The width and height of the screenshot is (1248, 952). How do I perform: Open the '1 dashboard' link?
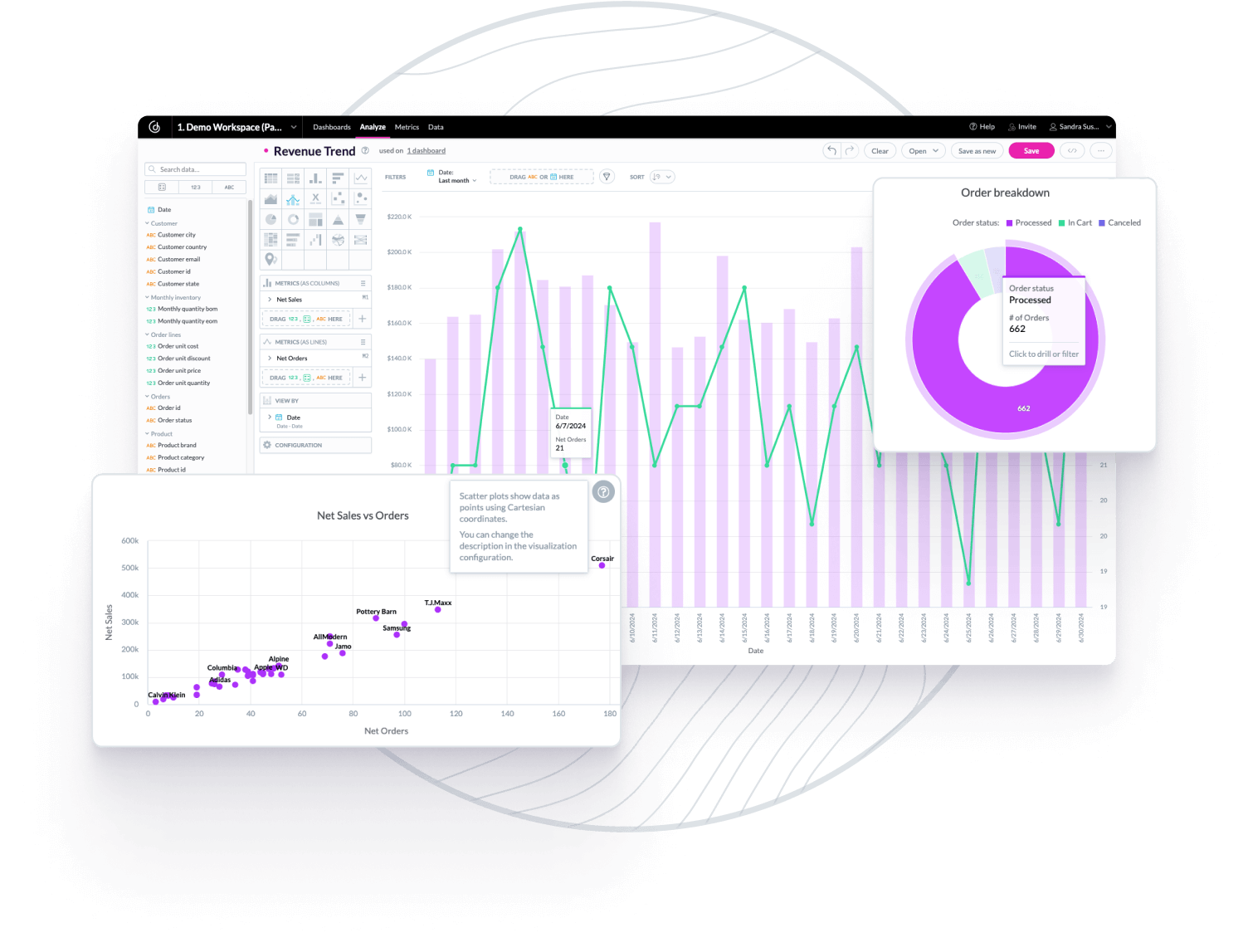click(x=427, y=151)
